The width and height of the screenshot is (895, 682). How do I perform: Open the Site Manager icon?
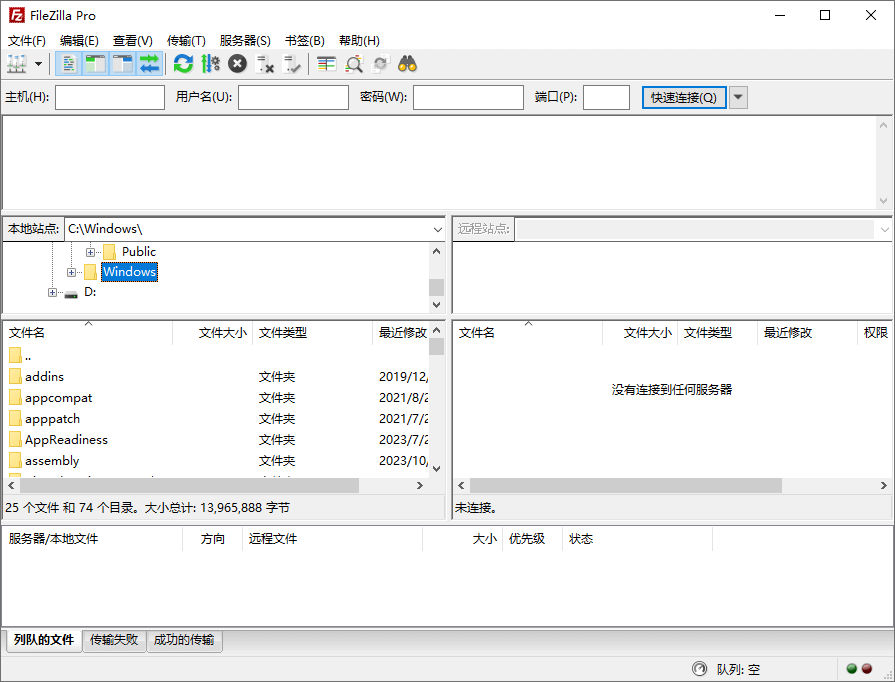[17, 64]
